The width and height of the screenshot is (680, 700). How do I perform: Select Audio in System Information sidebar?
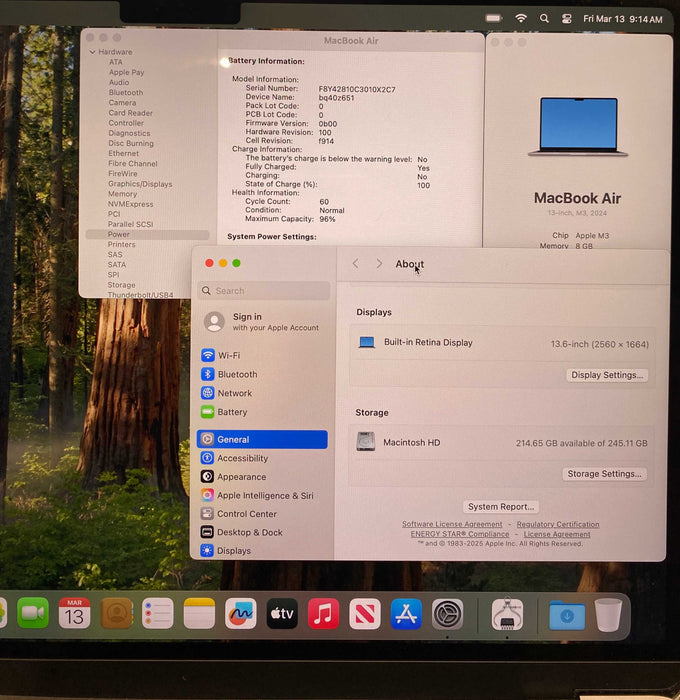(x=119, y=82)
